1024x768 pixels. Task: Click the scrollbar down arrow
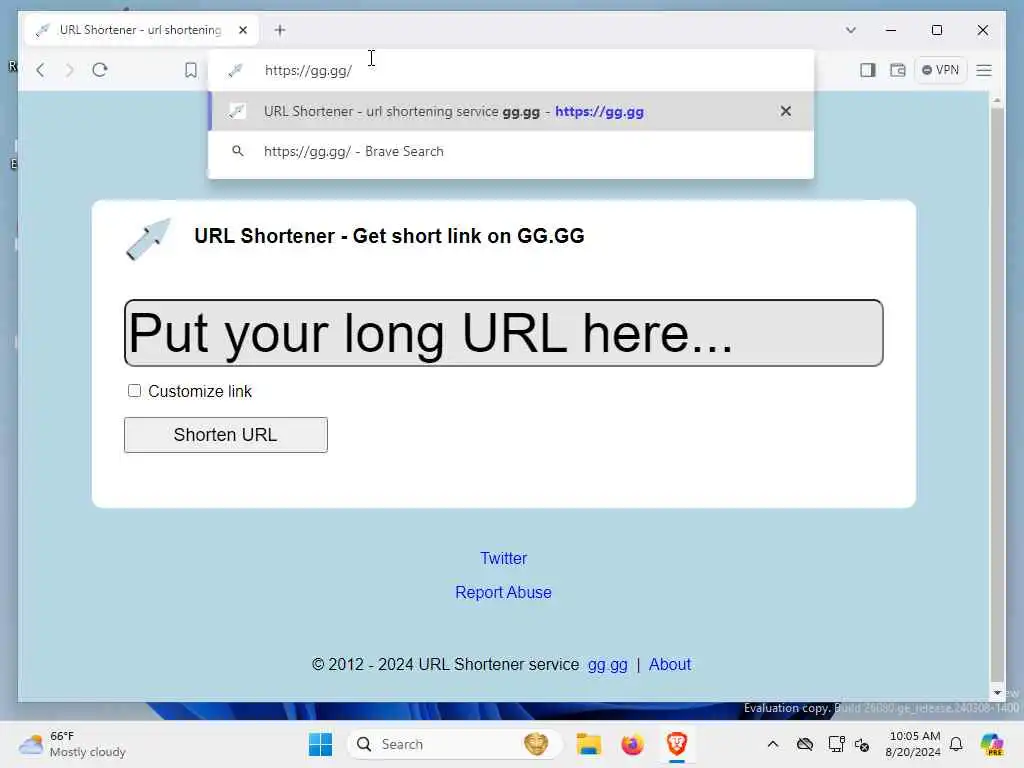997,692
